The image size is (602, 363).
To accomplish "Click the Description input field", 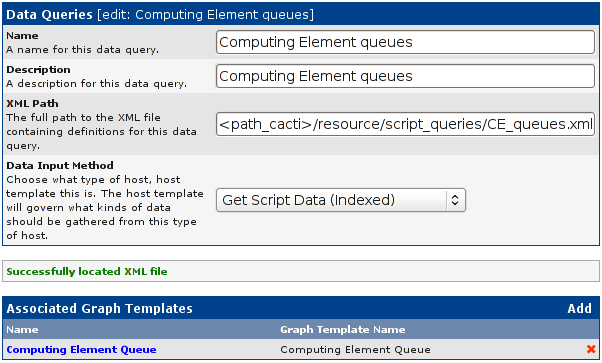I will click(x=405, y=76).
